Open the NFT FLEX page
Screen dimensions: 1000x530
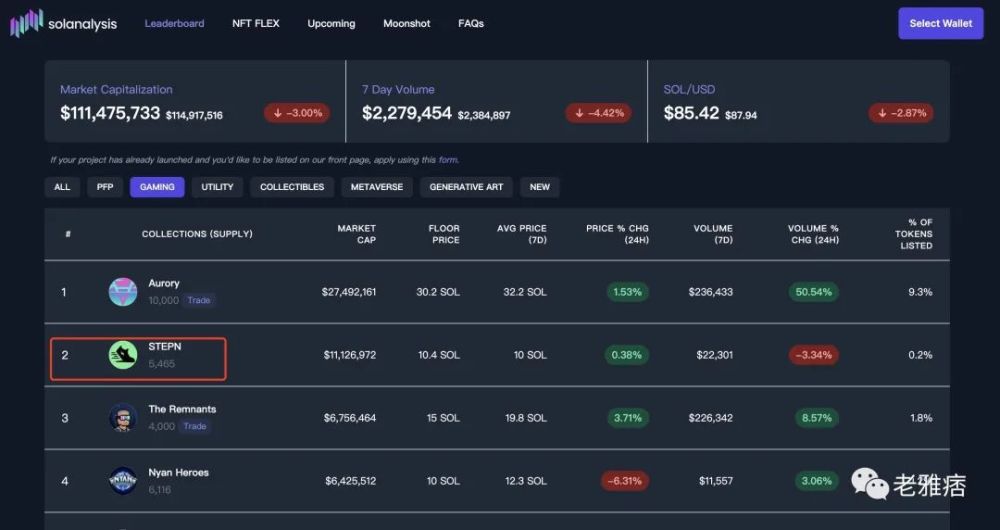click(256, 24)
